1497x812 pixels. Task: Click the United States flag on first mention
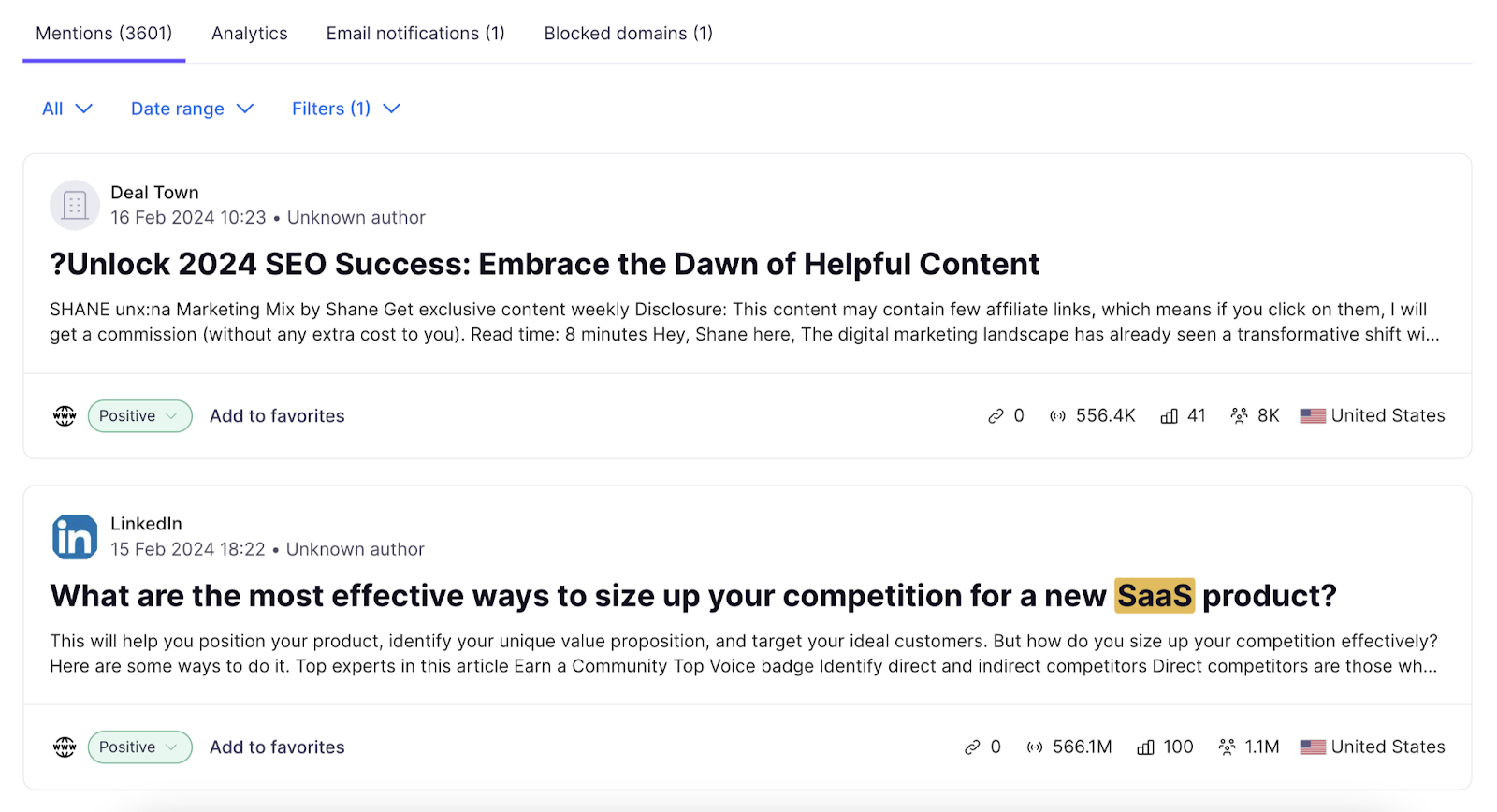coord(1312,415)
